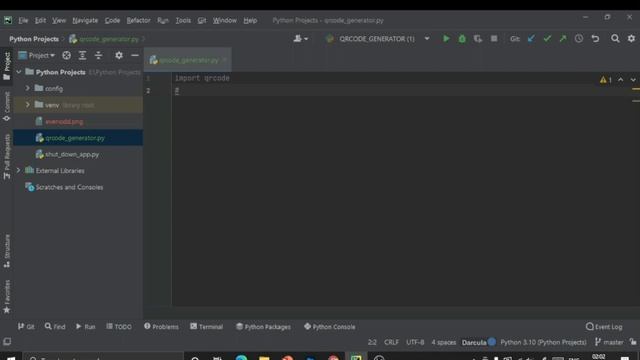Viewport: 640px width, 360px height.
Task: Open the Edit menu
Action: click(x=40, y=20)
